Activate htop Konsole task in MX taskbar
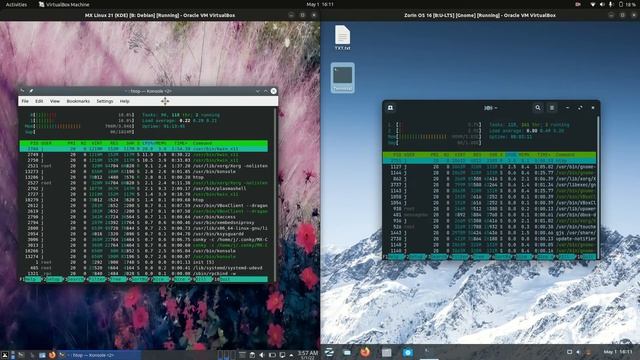 [100, 355]
